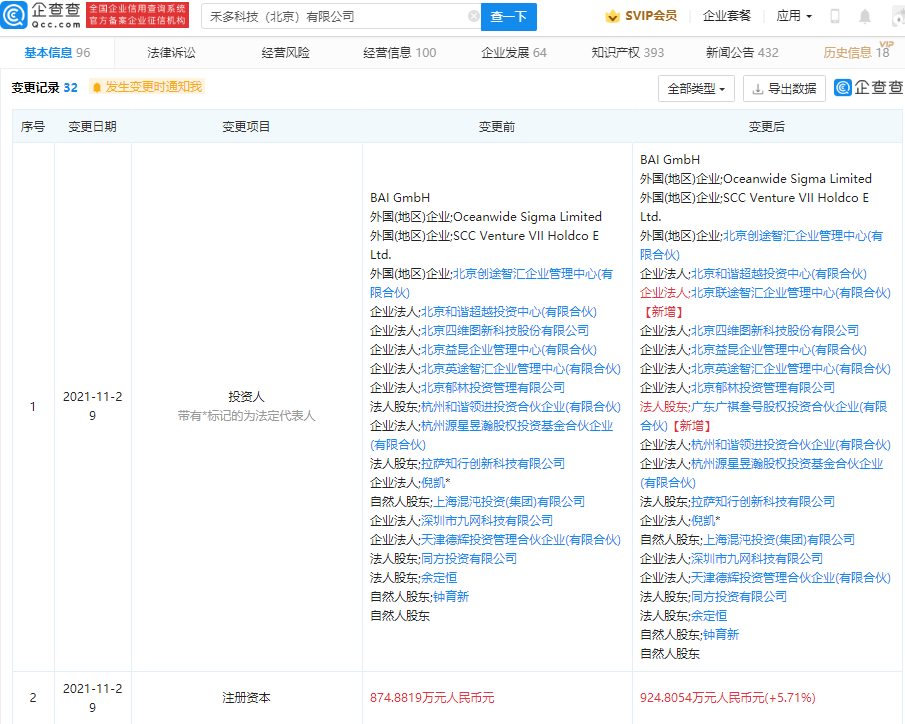Open 北京和谐超越投资中心 in the 变更前 column
The image size is (905, 724).
508,312
